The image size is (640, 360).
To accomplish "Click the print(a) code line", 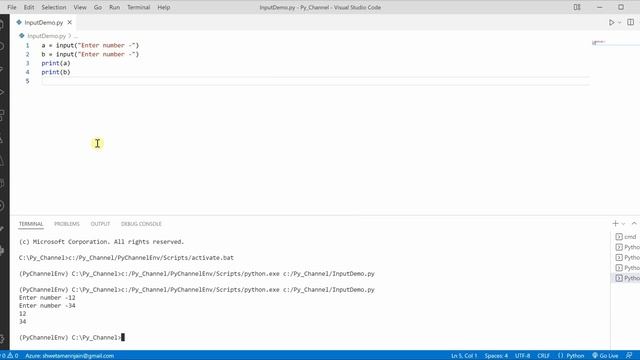I will point(56,63).
